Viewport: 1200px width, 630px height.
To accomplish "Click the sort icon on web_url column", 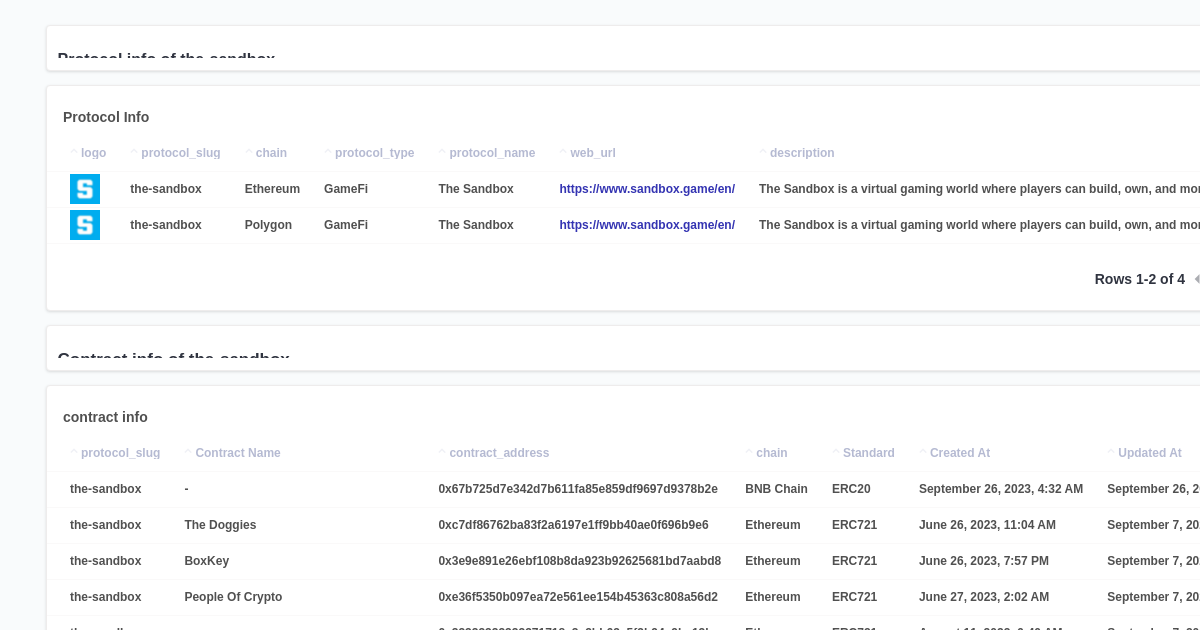I will coord(563,151).
